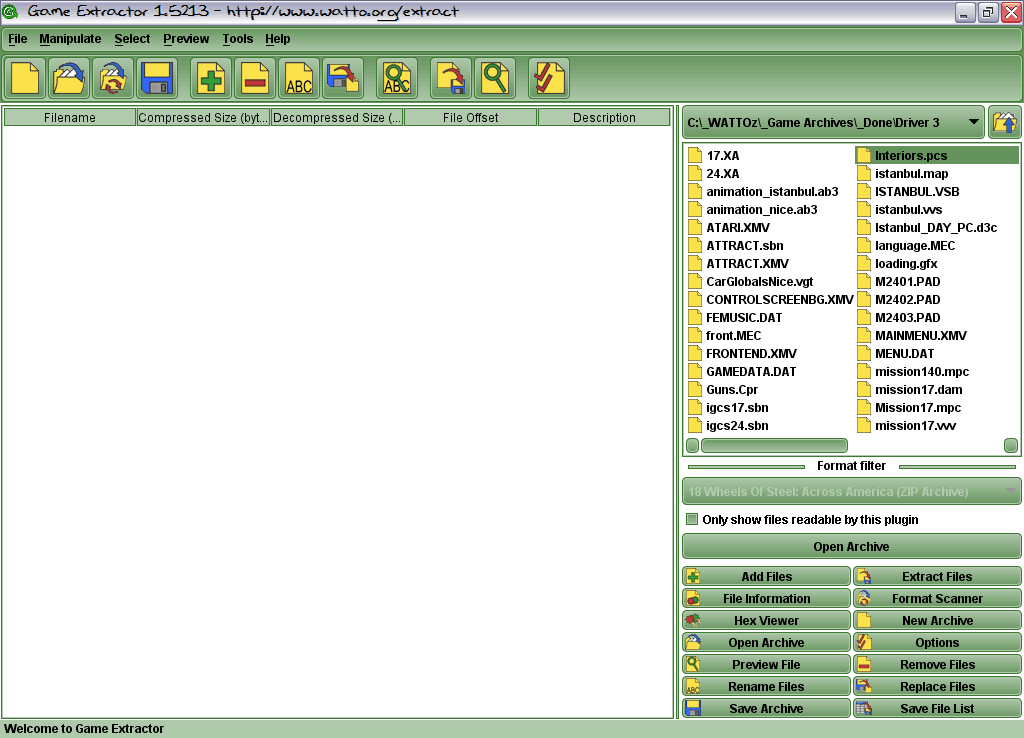Click the file list horizontal scrollbar
This screenshot has height=738, width=1024.
[x=774, y=446]
